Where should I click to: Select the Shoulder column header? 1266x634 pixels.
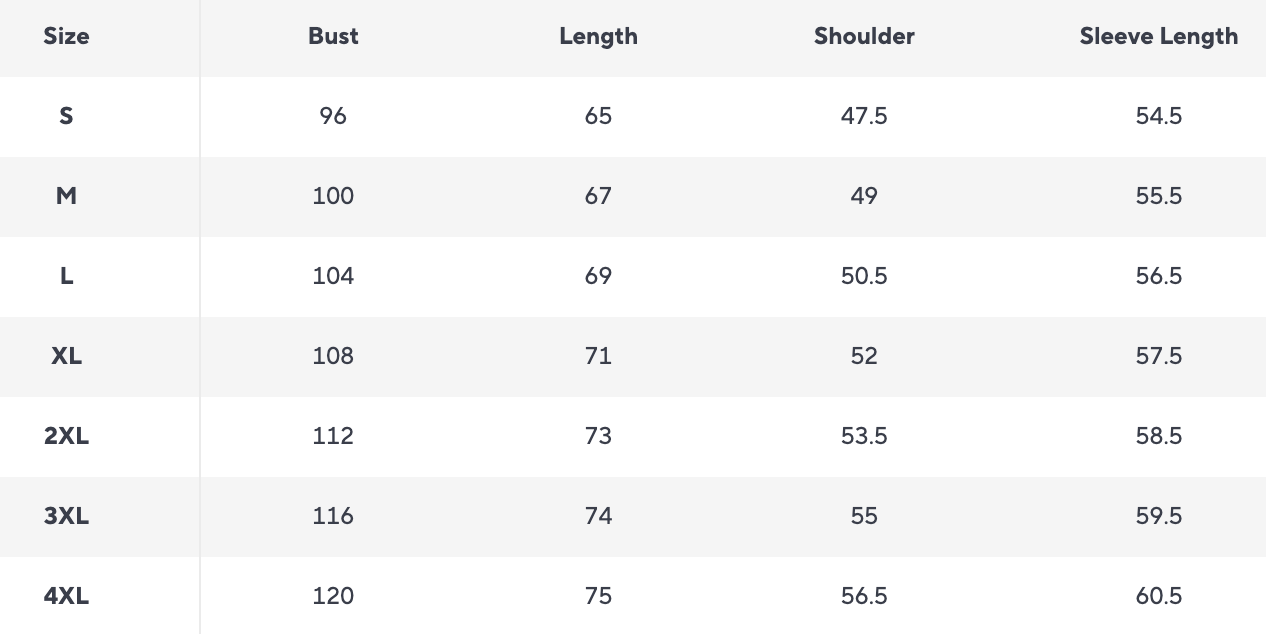864,37
